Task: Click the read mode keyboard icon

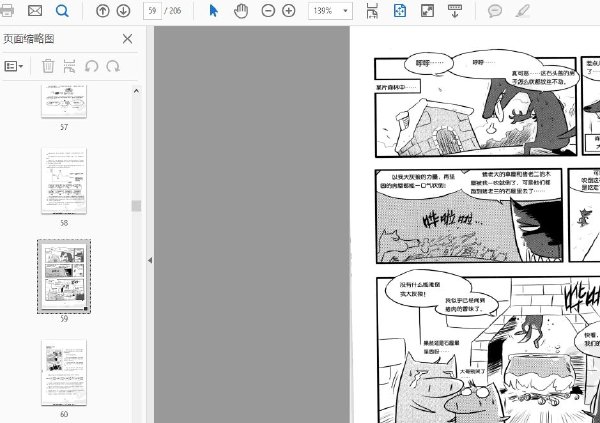Action: (x=455, y=11)
